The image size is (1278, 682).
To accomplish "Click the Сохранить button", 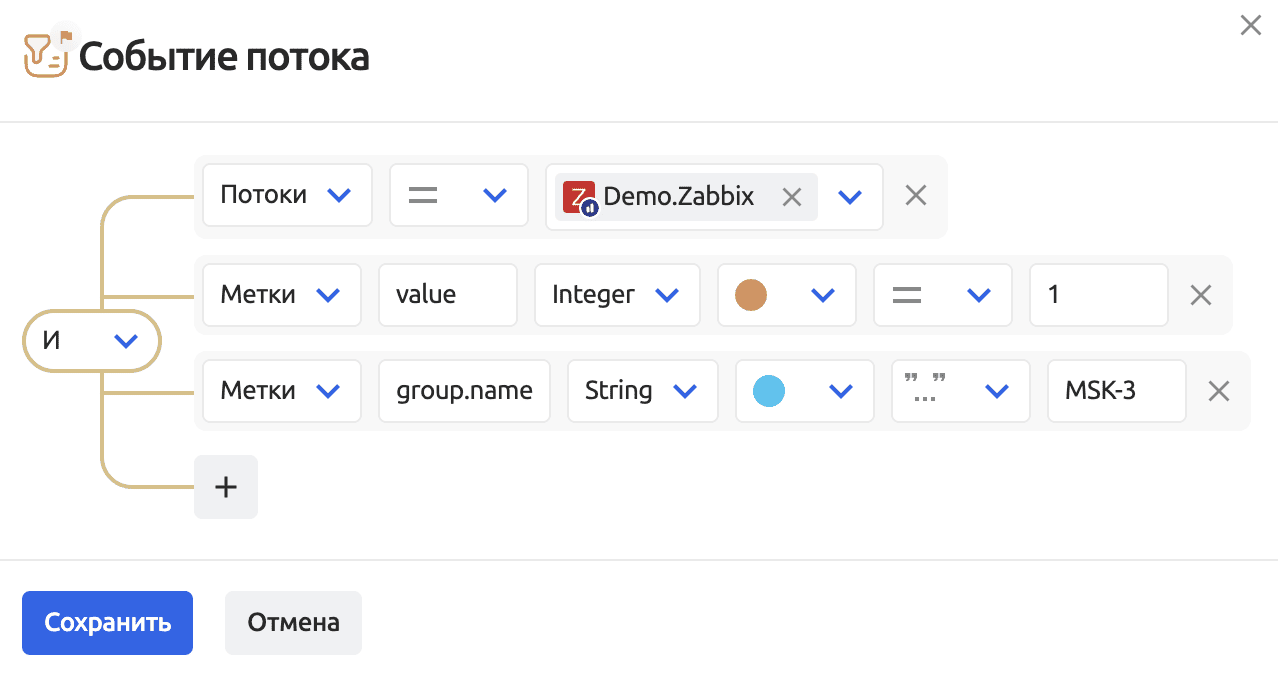I will [x=107, y=623].
